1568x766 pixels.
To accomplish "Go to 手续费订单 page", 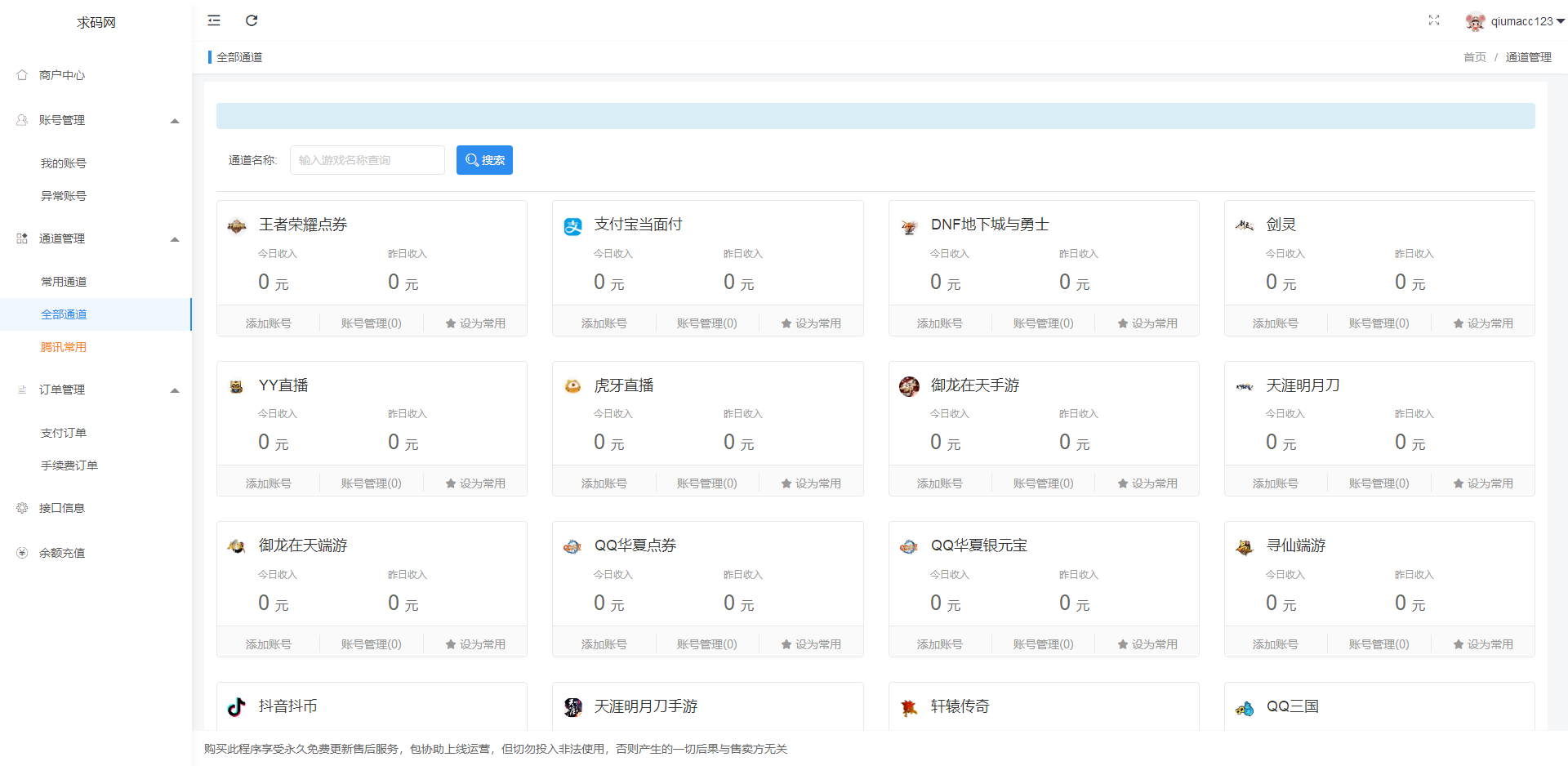I will click(x=69, y=465).
